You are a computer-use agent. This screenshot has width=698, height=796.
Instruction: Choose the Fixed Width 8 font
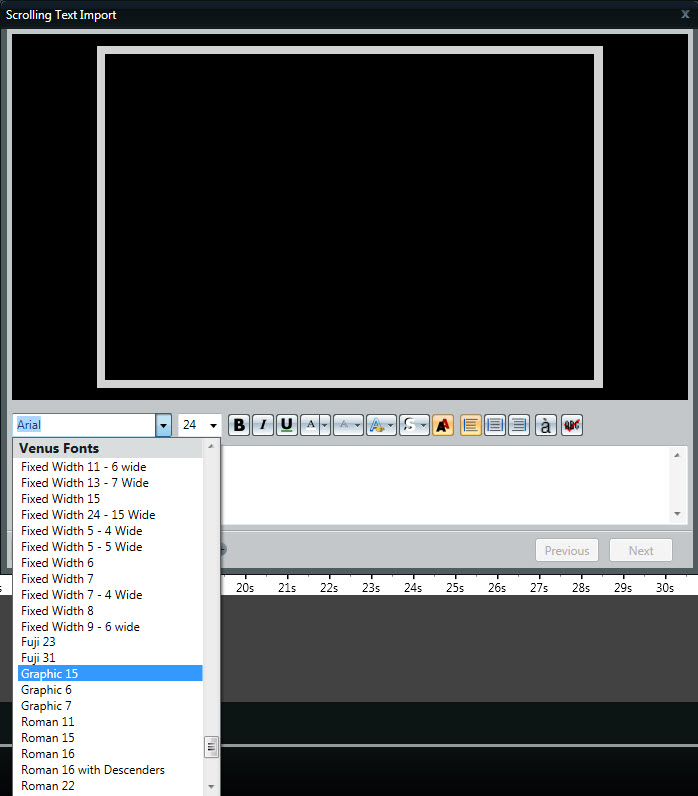click(110, 611)
